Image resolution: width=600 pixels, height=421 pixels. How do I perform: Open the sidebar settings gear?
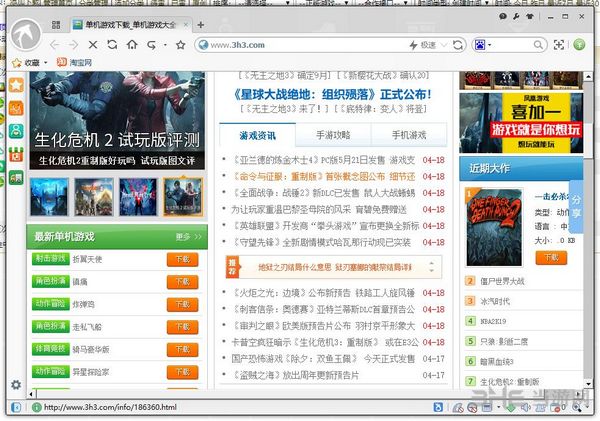click(16, 385)
